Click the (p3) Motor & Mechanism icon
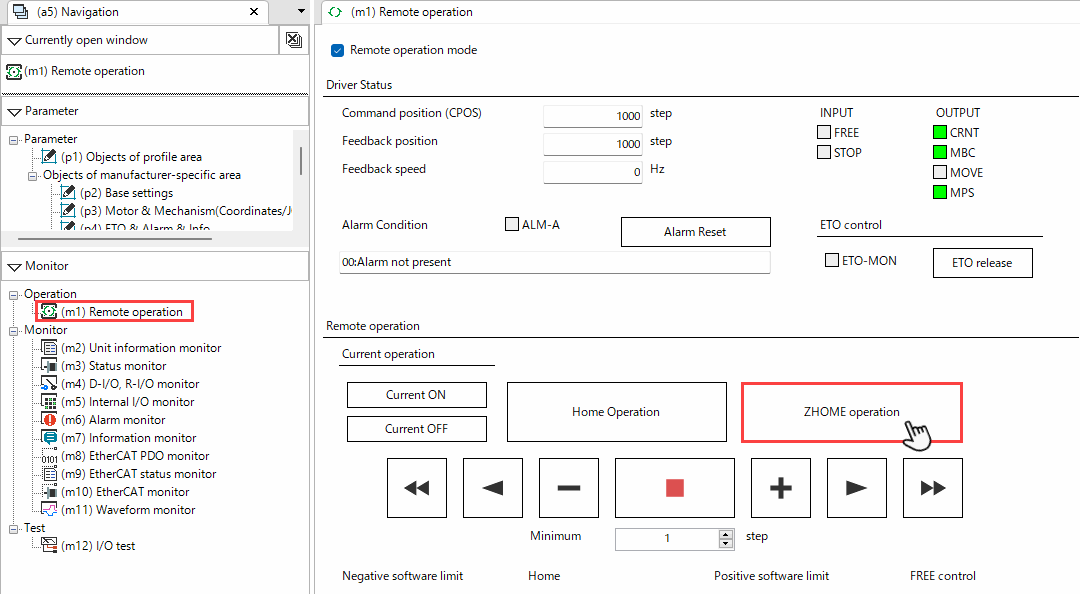1080x594 pixels. coord(68,210)
